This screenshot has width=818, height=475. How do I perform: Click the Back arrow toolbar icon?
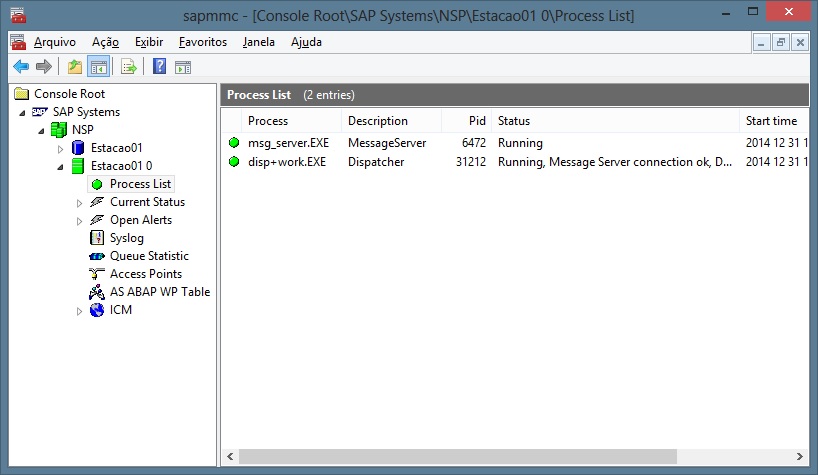pos(20,67)
